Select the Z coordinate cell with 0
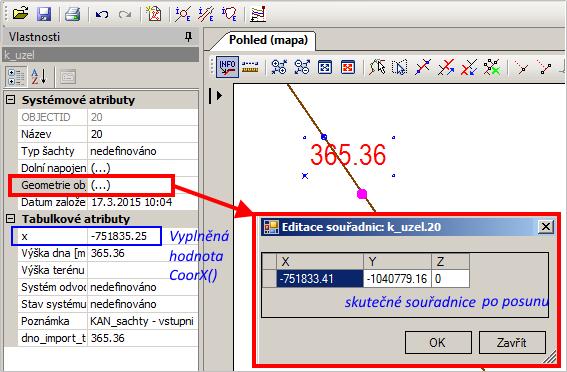Screen dimensions: 567x372 (x=451, y=279)
